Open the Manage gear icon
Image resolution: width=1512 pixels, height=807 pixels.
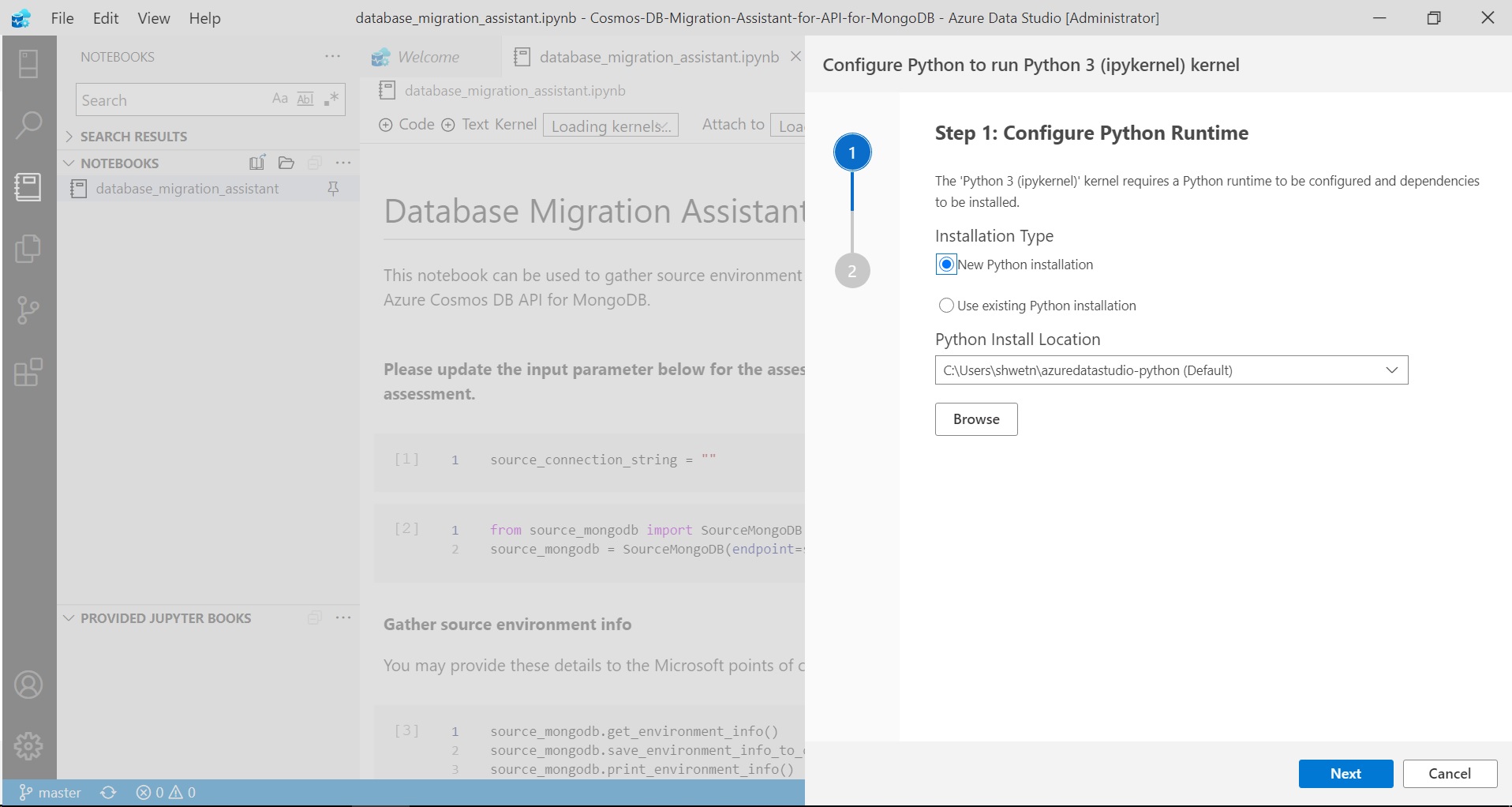(x=28, y=746)
